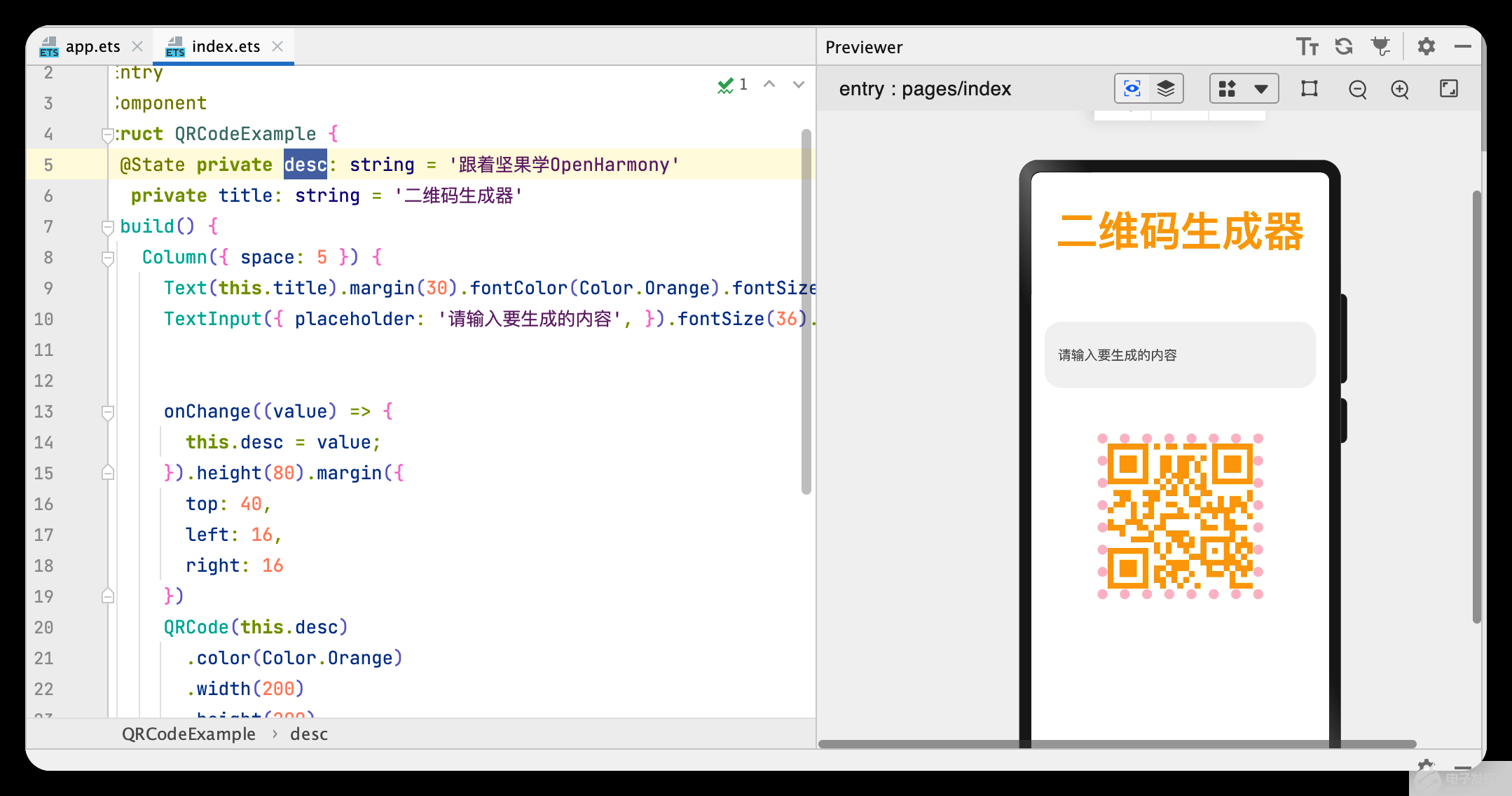
Task: Open Previewer settings gear
Action: 1427,47
